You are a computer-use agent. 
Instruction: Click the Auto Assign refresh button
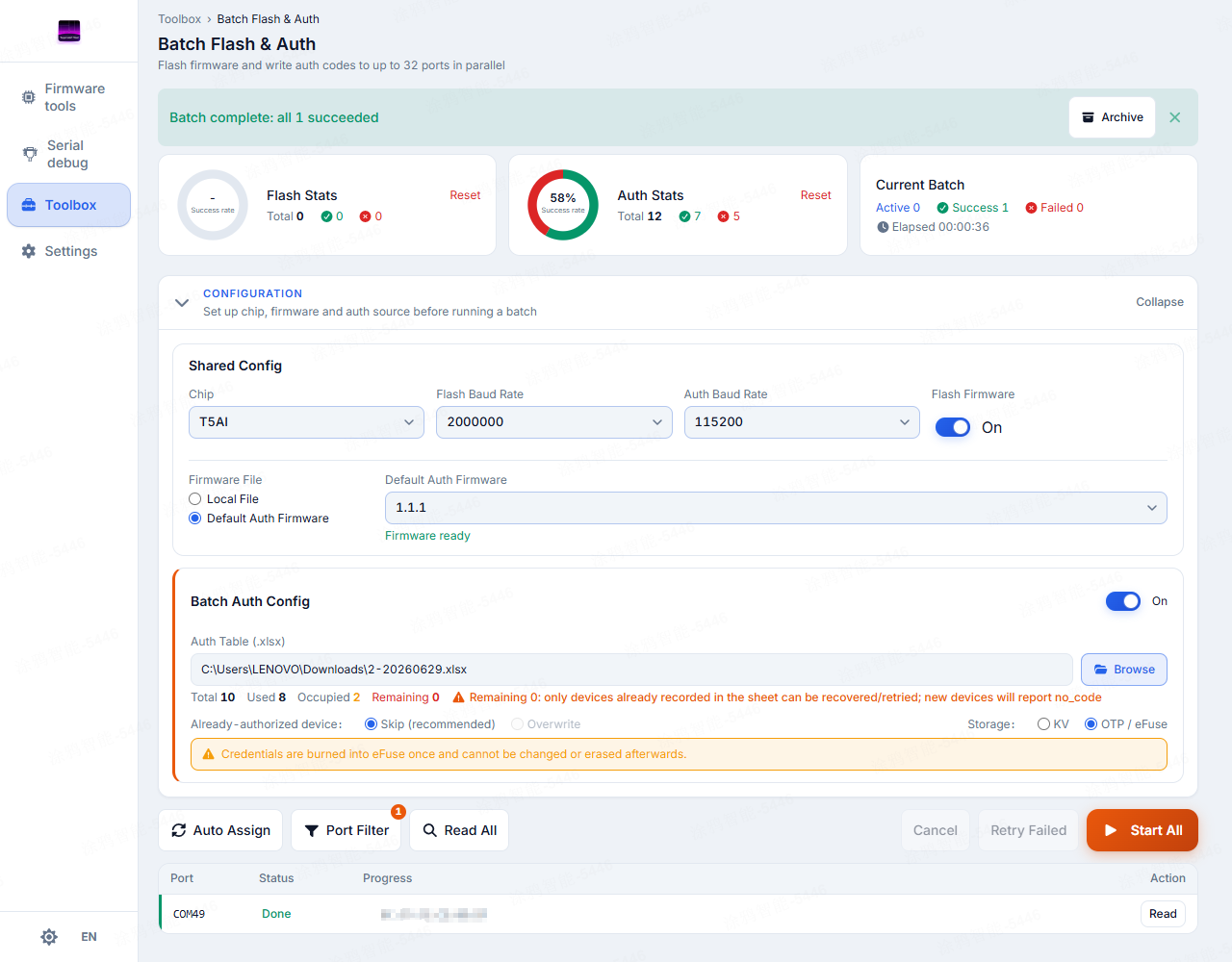(220, 830)
